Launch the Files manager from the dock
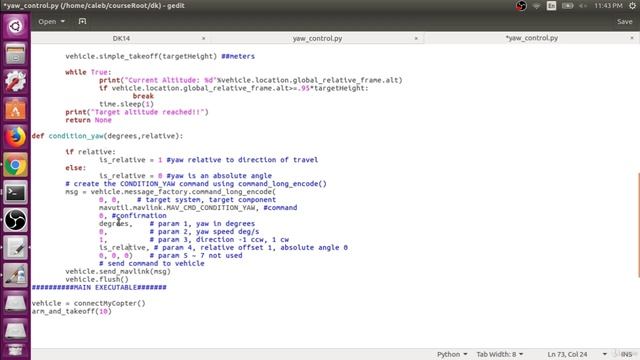Screen dimensions: 640x360 (15, 54)
